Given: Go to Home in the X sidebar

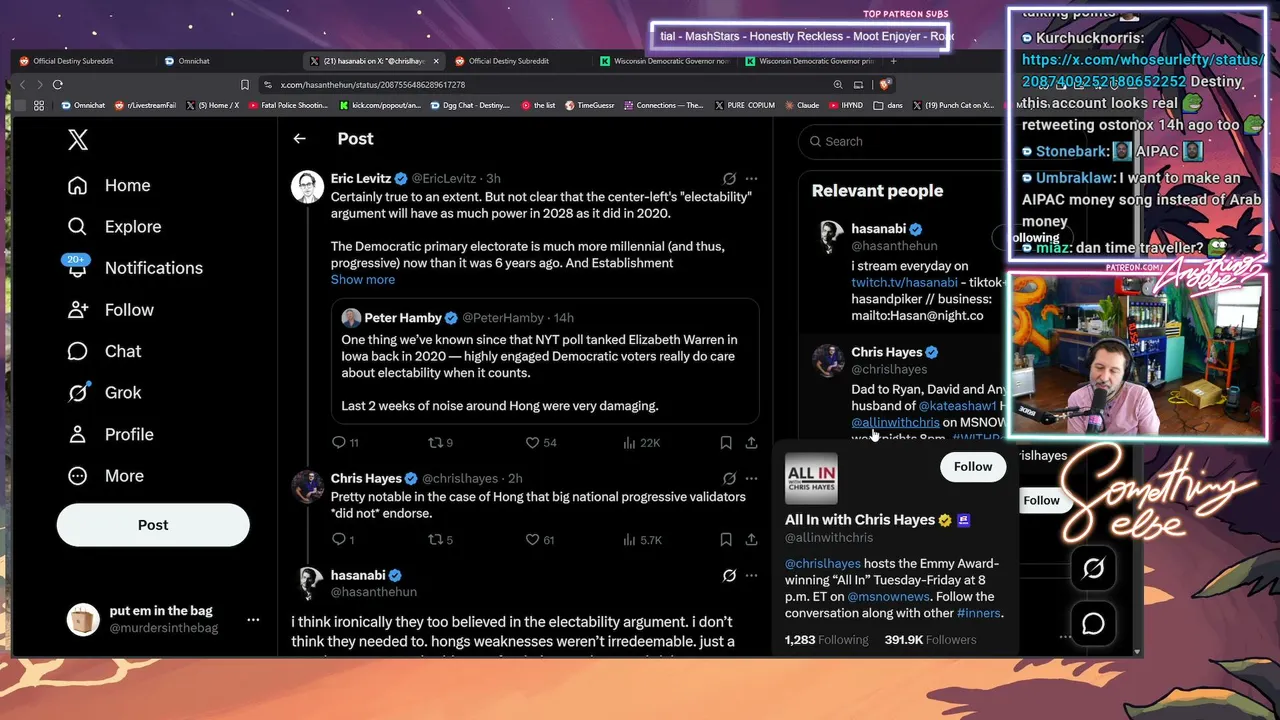Looking at the screenshot, I should tap(109, 185).
